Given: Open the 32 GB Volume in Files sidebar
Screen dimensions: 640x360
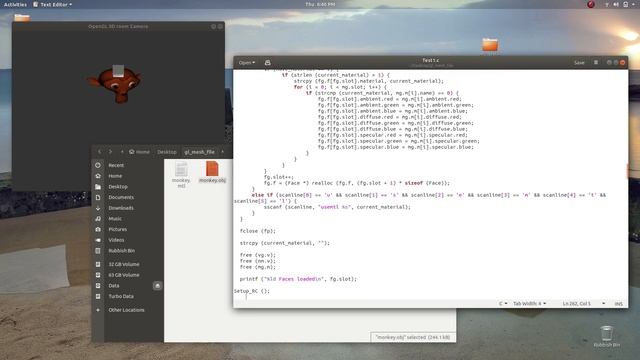Looking at the screenshot, I should click(x=128, y=264).
